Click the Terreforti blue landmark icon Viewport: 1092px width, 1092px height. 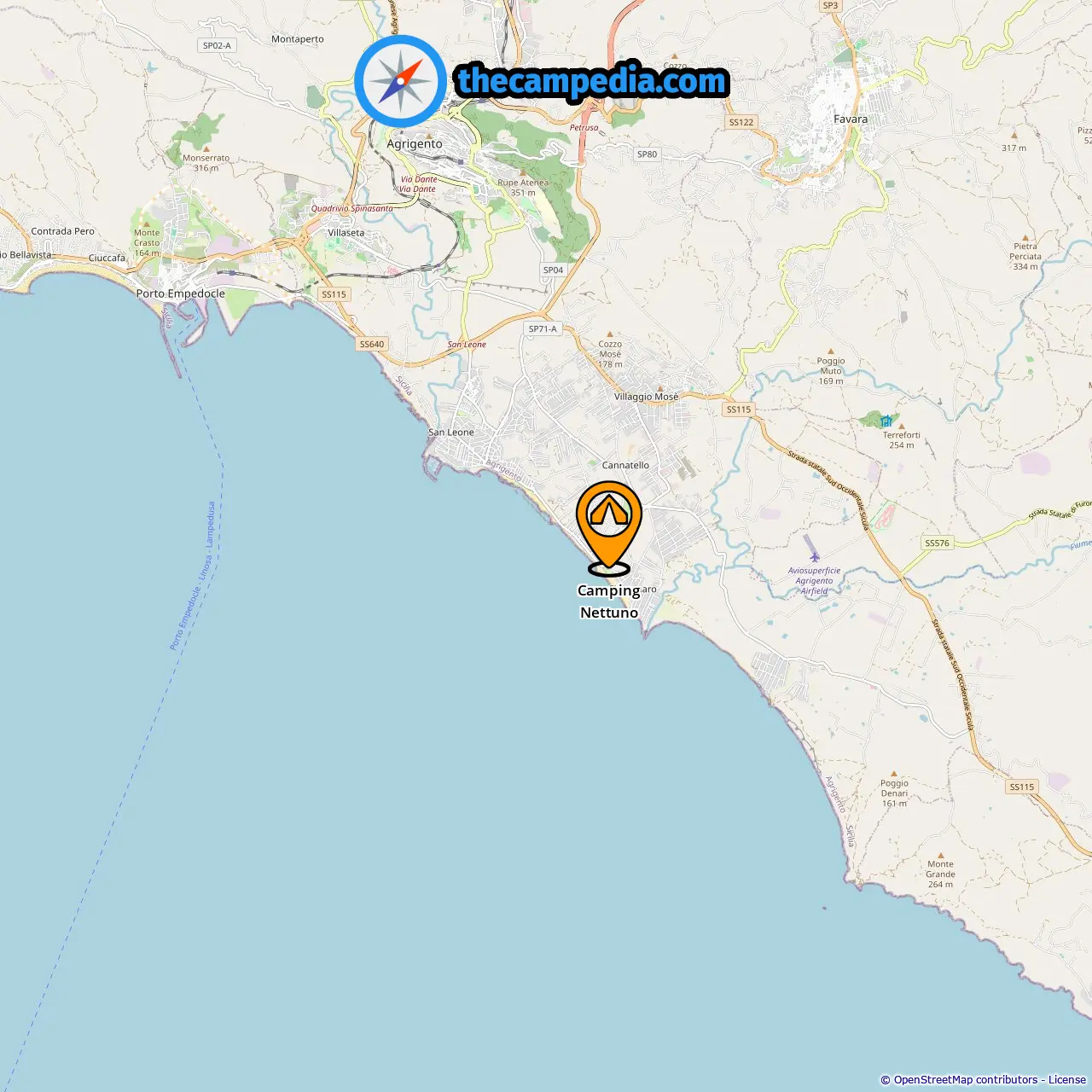pos(886,421)
